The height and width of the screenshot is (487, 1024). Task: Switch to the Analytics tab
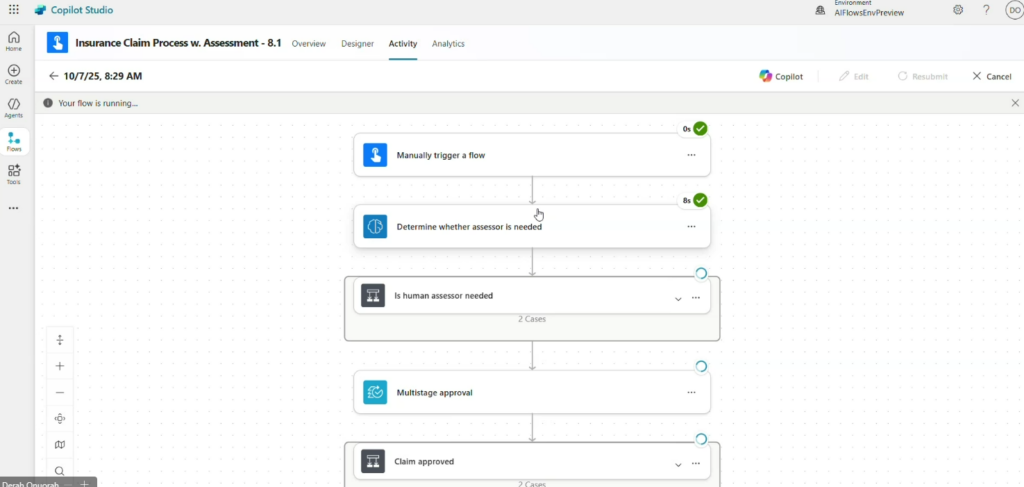[x=448, y=44]
